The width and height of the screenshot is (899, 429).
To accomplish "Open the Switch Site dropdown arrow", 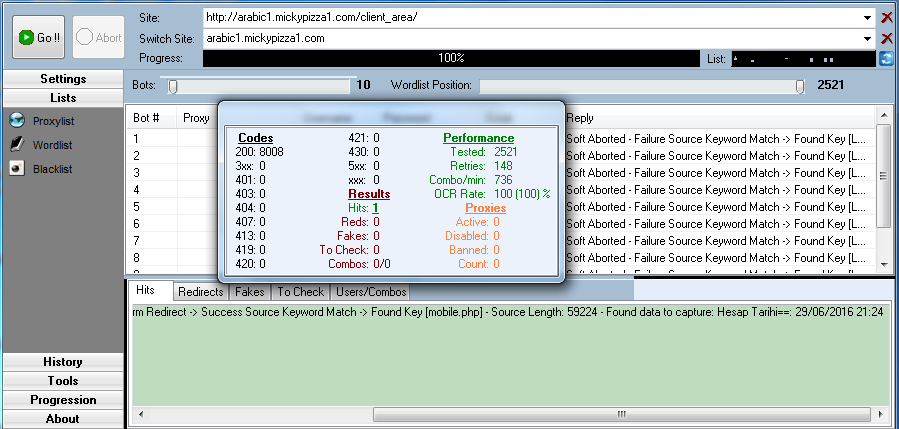I will [867, 38].
